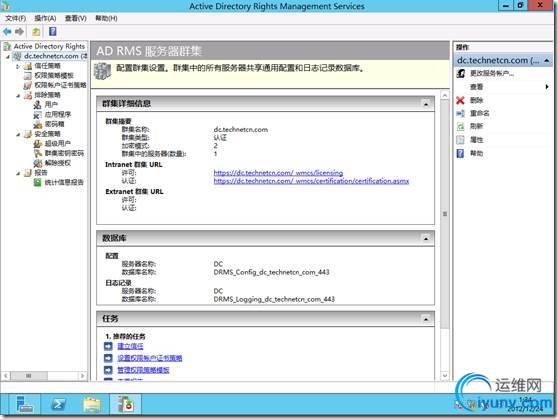This screenshot has width=558, height=419.
Task: Open the 群集密钥密码 node
Action: coord(64,153)
